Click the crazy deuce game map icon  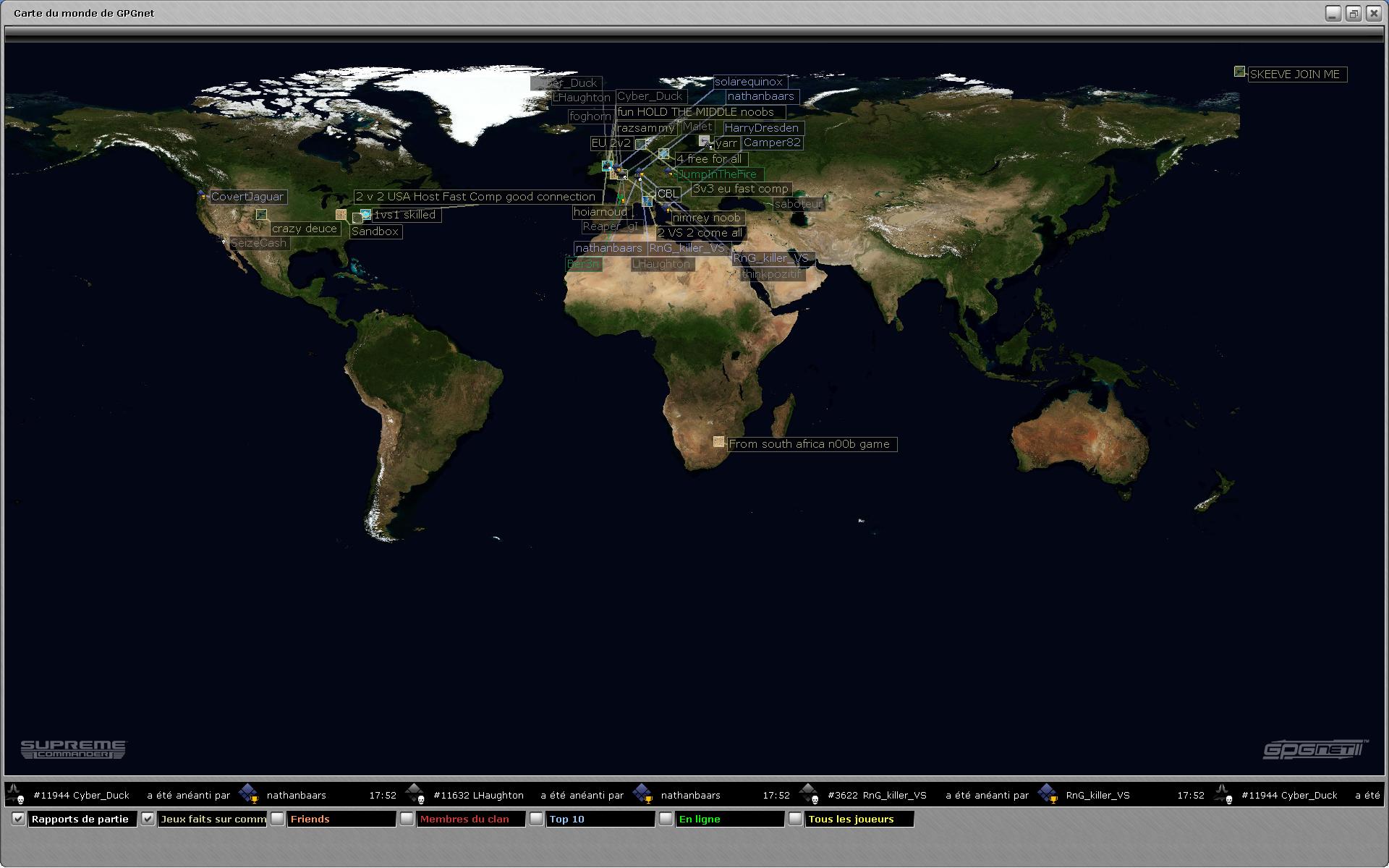261,215
